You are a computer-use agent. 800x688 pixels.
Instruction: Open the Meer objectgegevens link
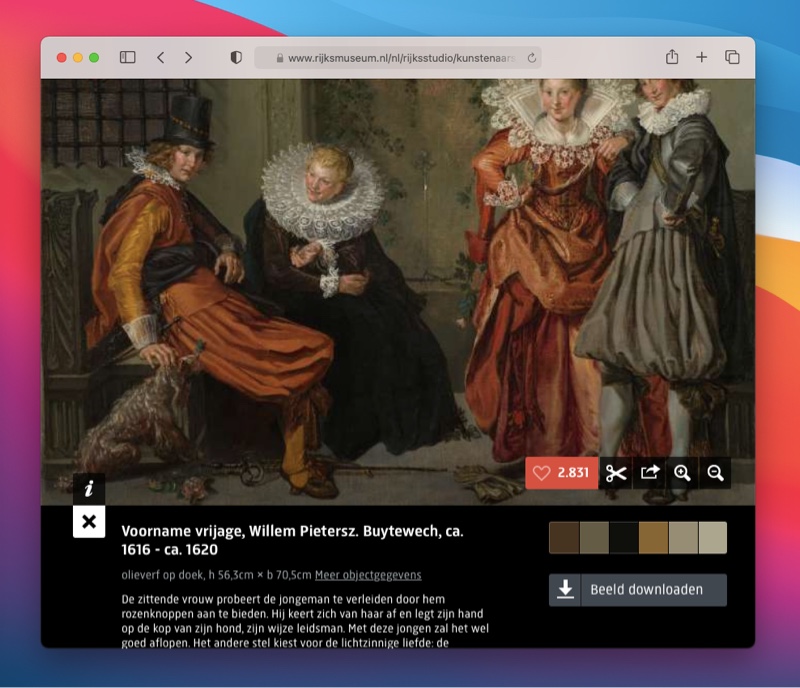coord(368,575)
